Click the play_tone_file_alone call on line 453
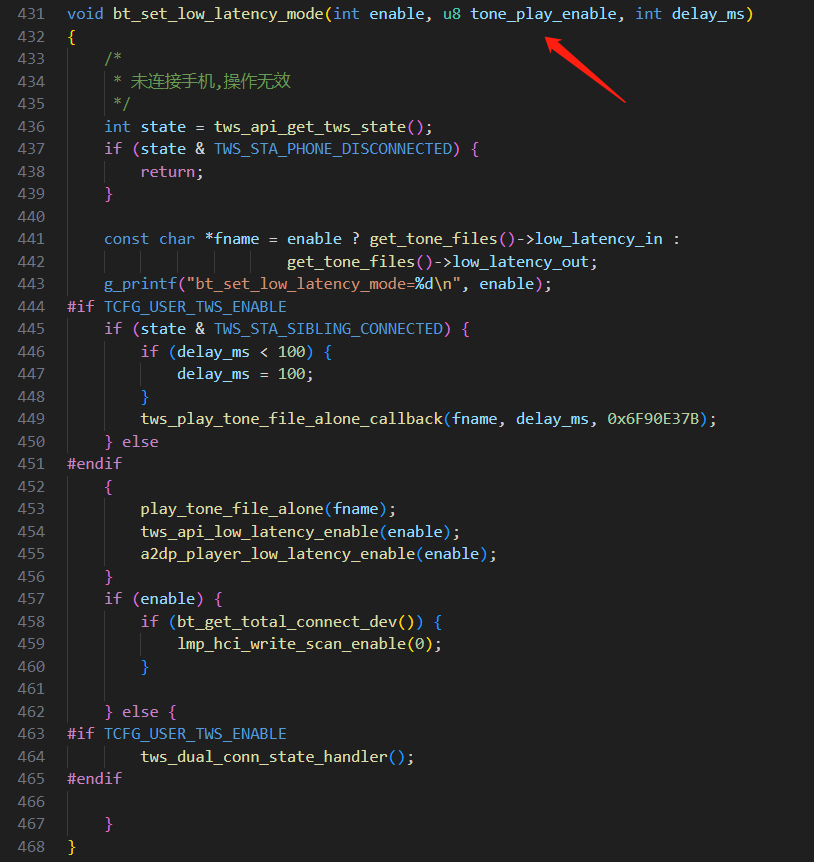 click(232, 509)
